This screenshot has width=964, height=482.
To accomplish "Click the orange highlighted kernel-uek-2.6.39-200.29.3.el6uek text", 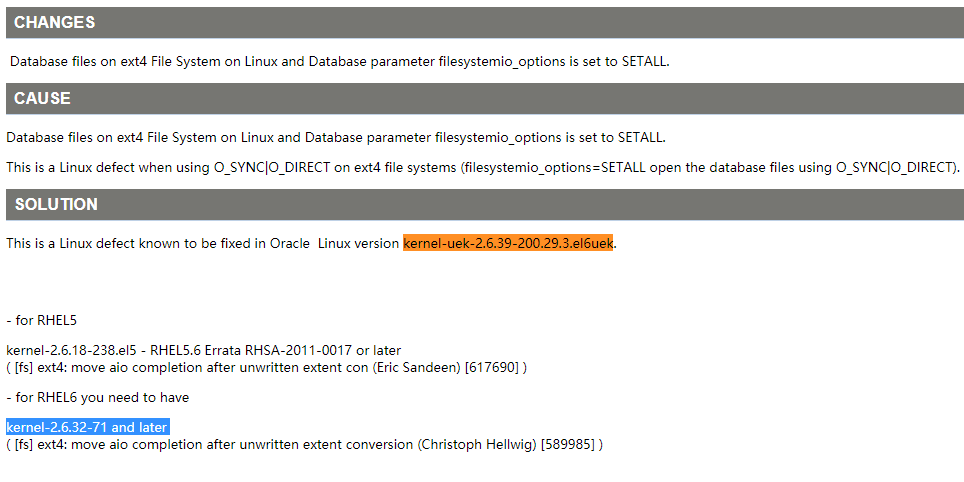I will tap(508, 243).
